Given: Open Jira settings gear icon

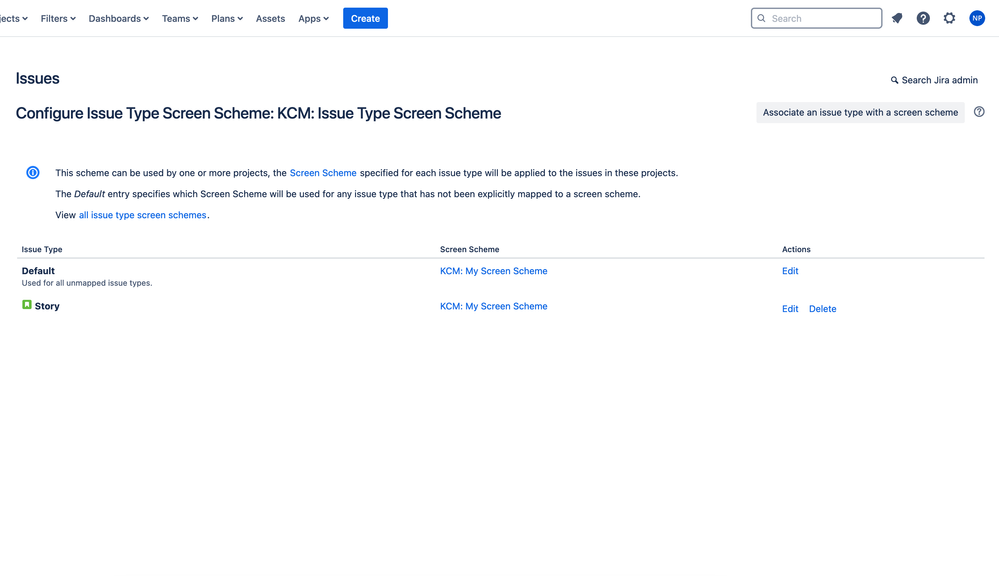Looking at the screenshot, I should 949,17.
